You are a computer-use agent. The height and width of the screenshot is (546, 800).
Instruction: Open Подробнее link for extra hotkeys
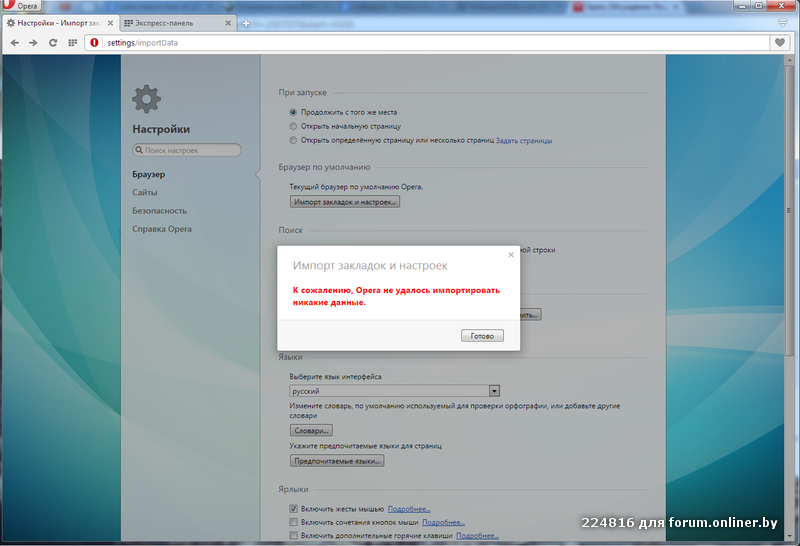(x=478, y=536)
